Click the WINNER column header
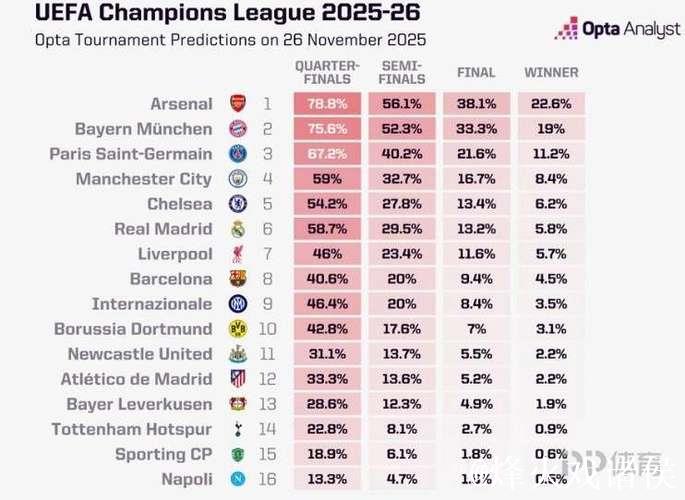The image size is (685, 500). pyautogui.click(x=551, y=72)
